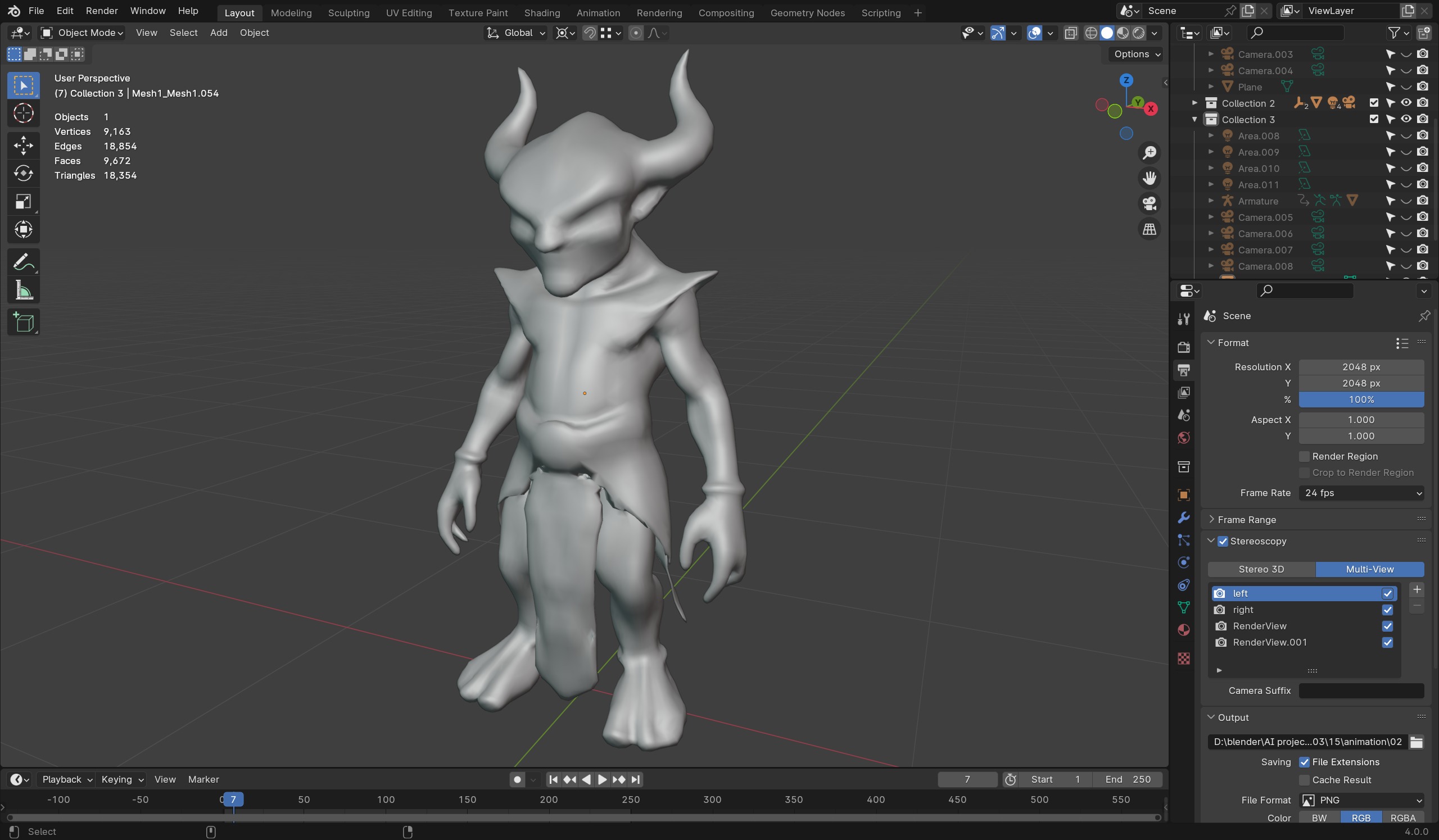Open the Material properties tab

[1184, 630]
